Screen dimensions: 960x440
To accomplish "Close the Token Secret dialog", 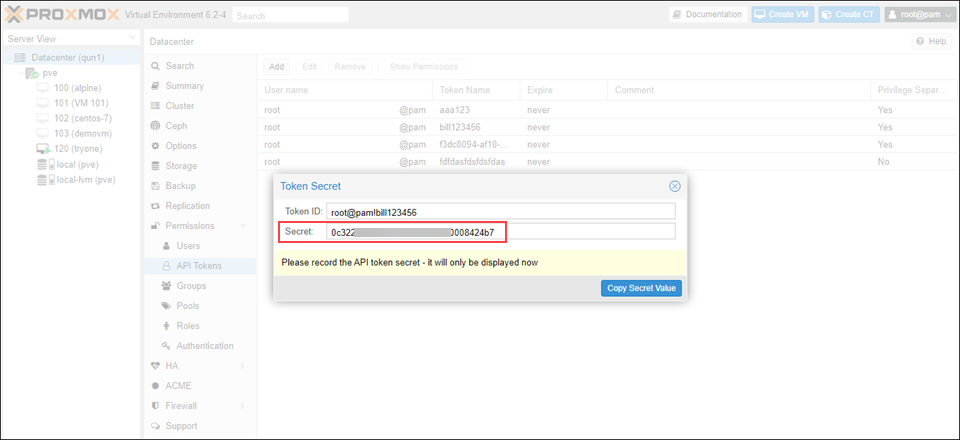I will click(675, 186).
